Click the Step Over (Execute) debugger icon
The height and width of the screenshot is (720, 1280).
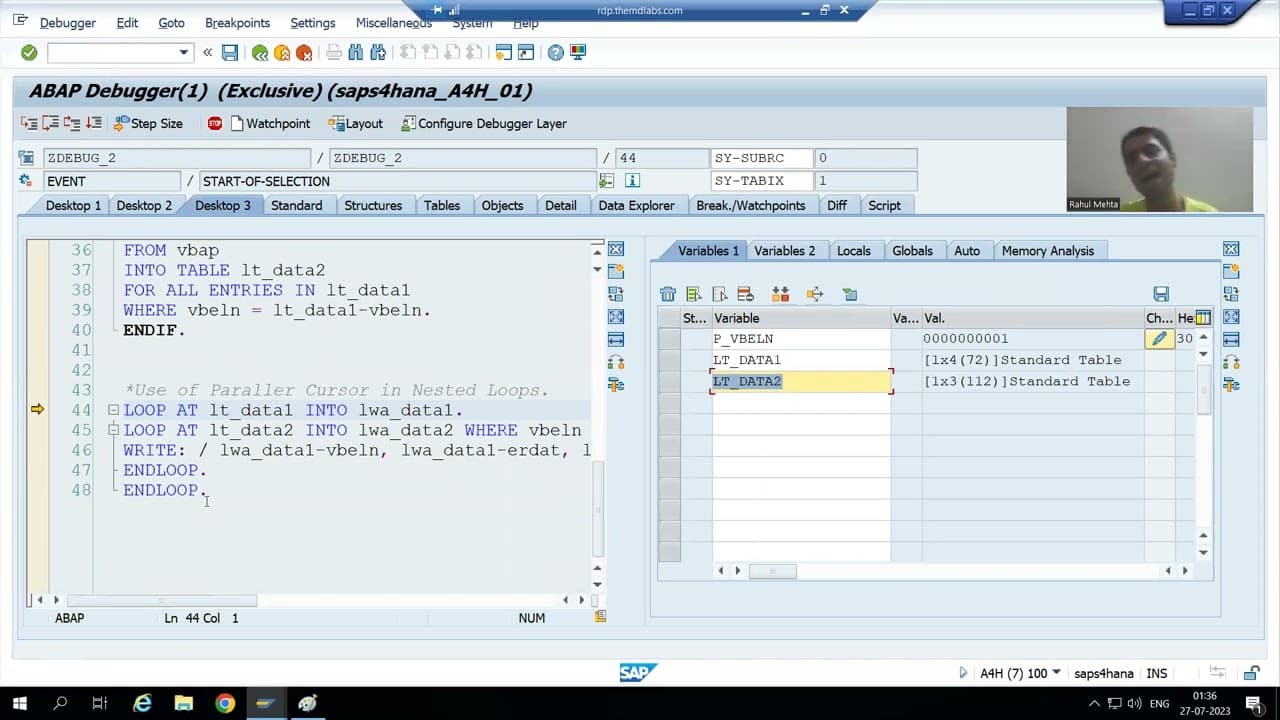point(51,123)
